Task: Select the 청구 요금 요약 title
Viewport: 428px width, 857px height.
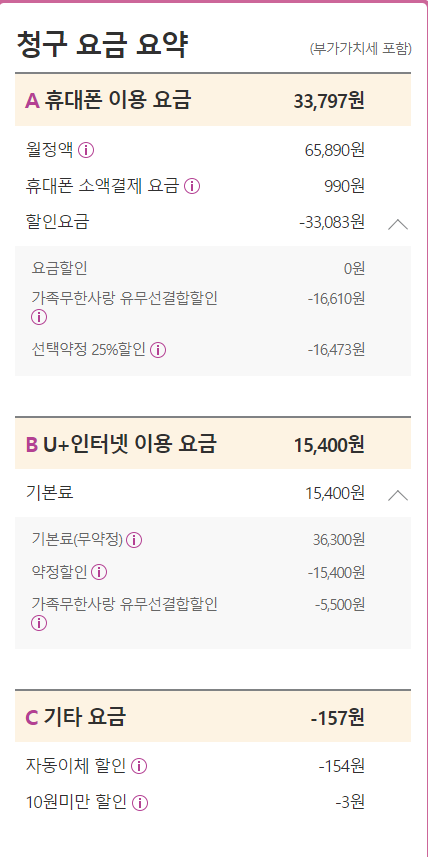Action: tap(102, 45)
